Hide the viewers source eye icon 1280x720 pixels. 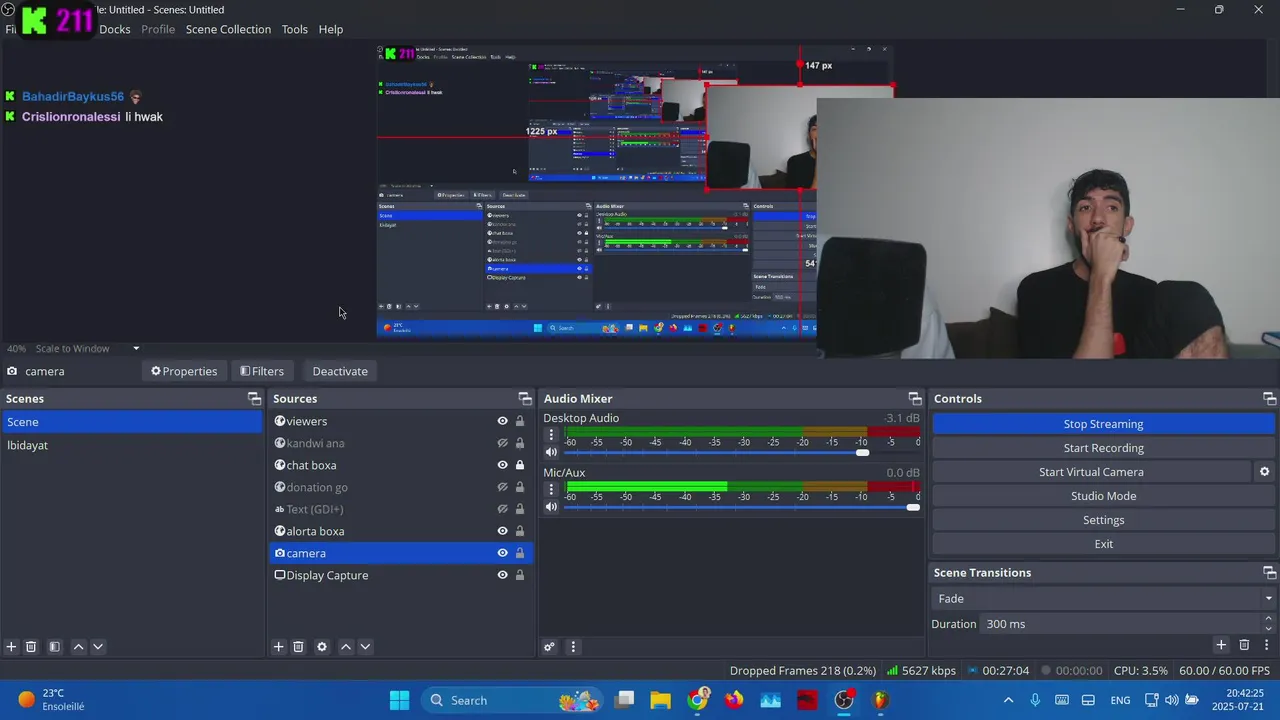[503, 421]
